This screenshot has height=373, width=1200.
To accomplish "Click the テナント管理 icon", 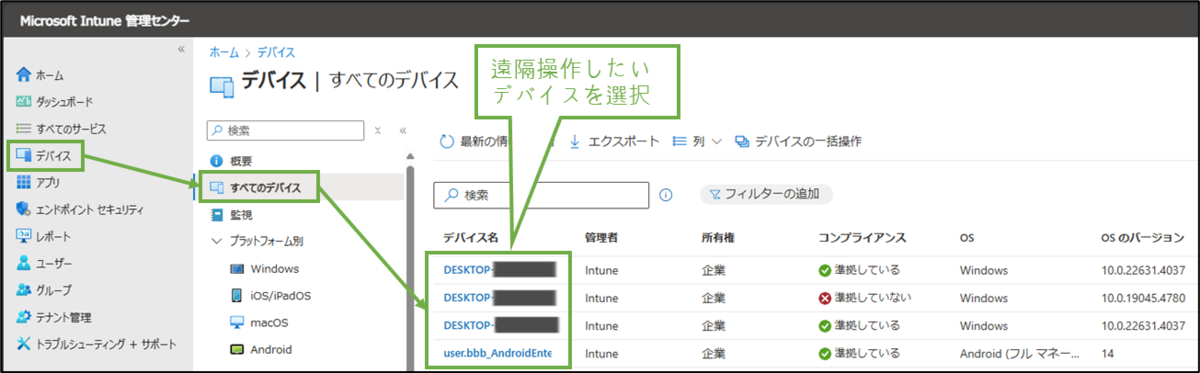I will tap(25, 318).
